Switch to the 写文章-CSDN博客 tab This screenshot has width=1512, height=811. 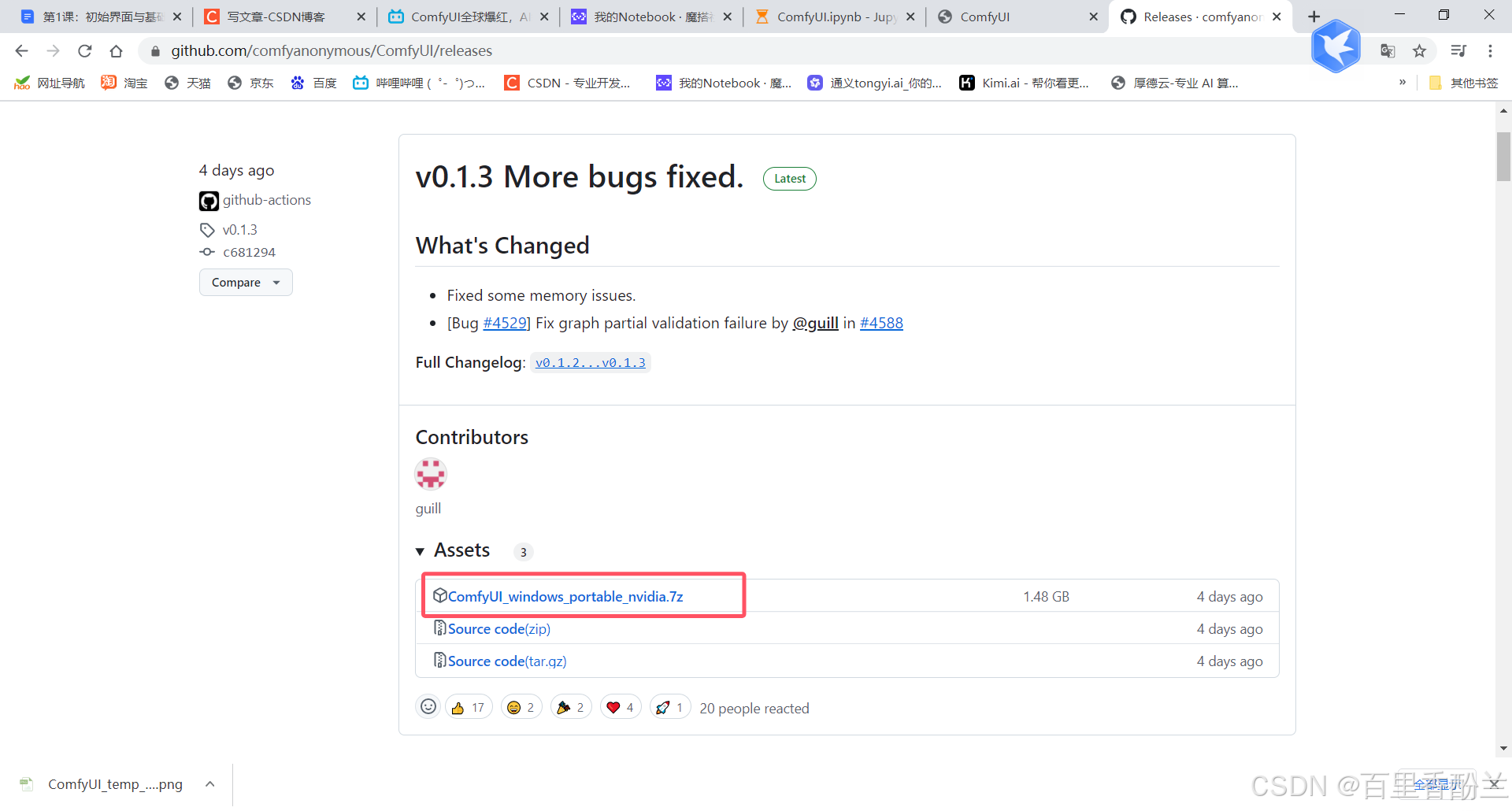point(285,17)
